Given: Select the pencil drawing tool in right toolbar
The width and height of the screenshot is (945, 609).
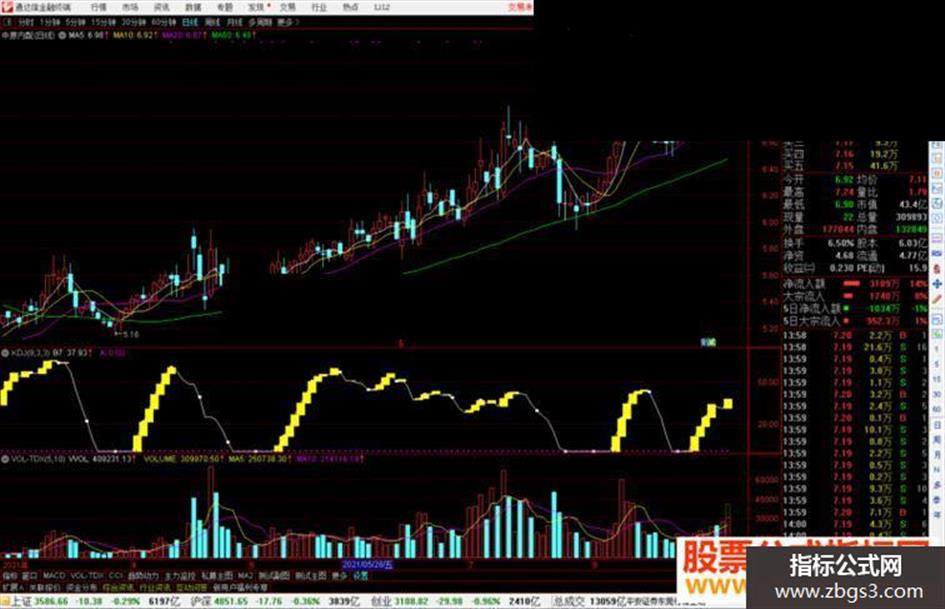Looking at the screenshot, I should click(937, 298).
